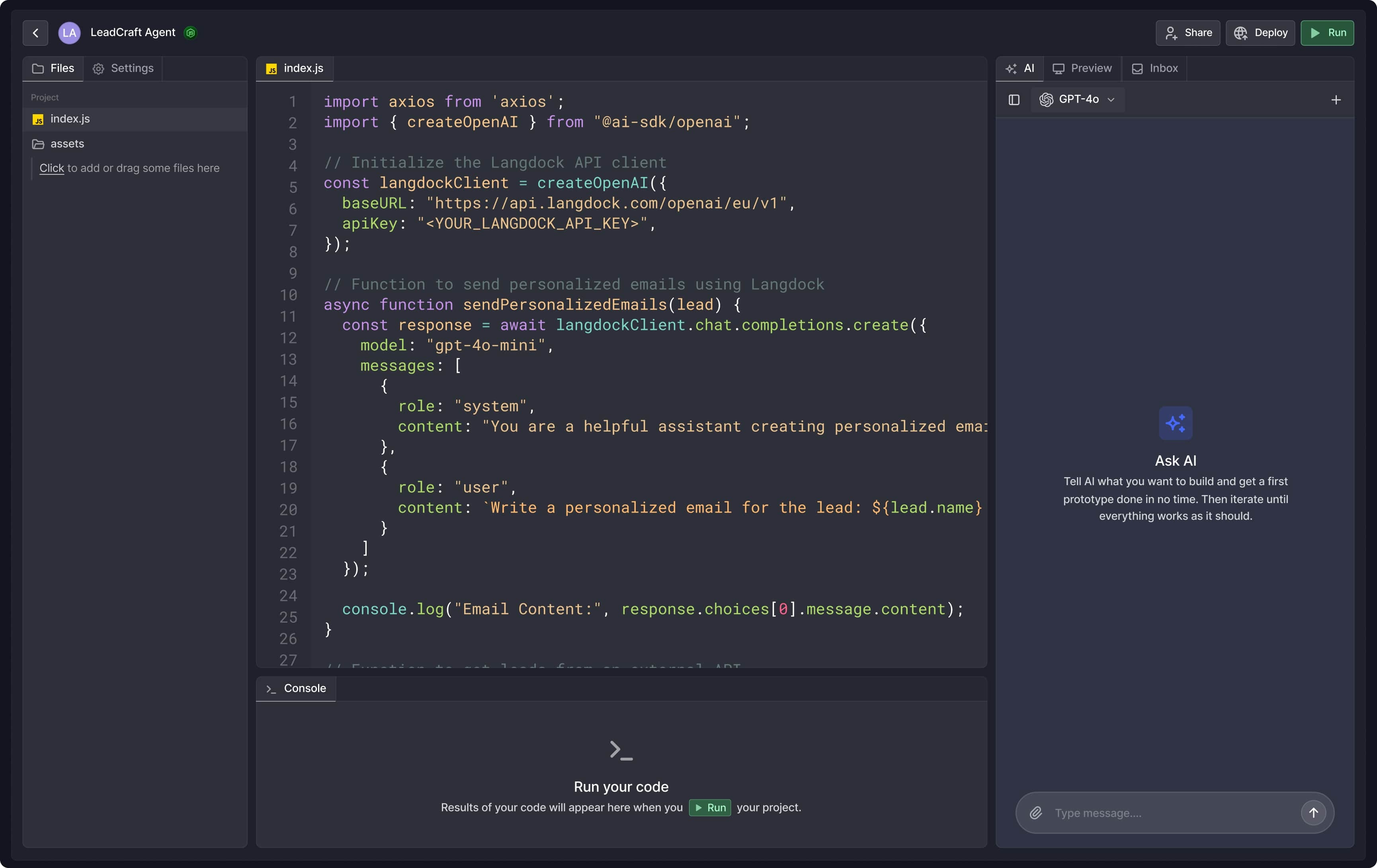Click the 'Ask AI' heading text

[x=1175, y=461]
